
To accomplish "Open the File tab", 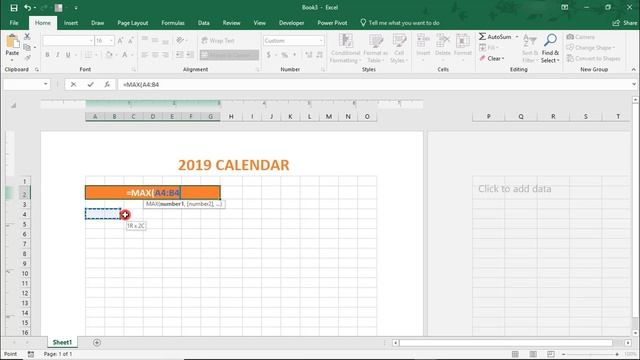I will (14, 23).
